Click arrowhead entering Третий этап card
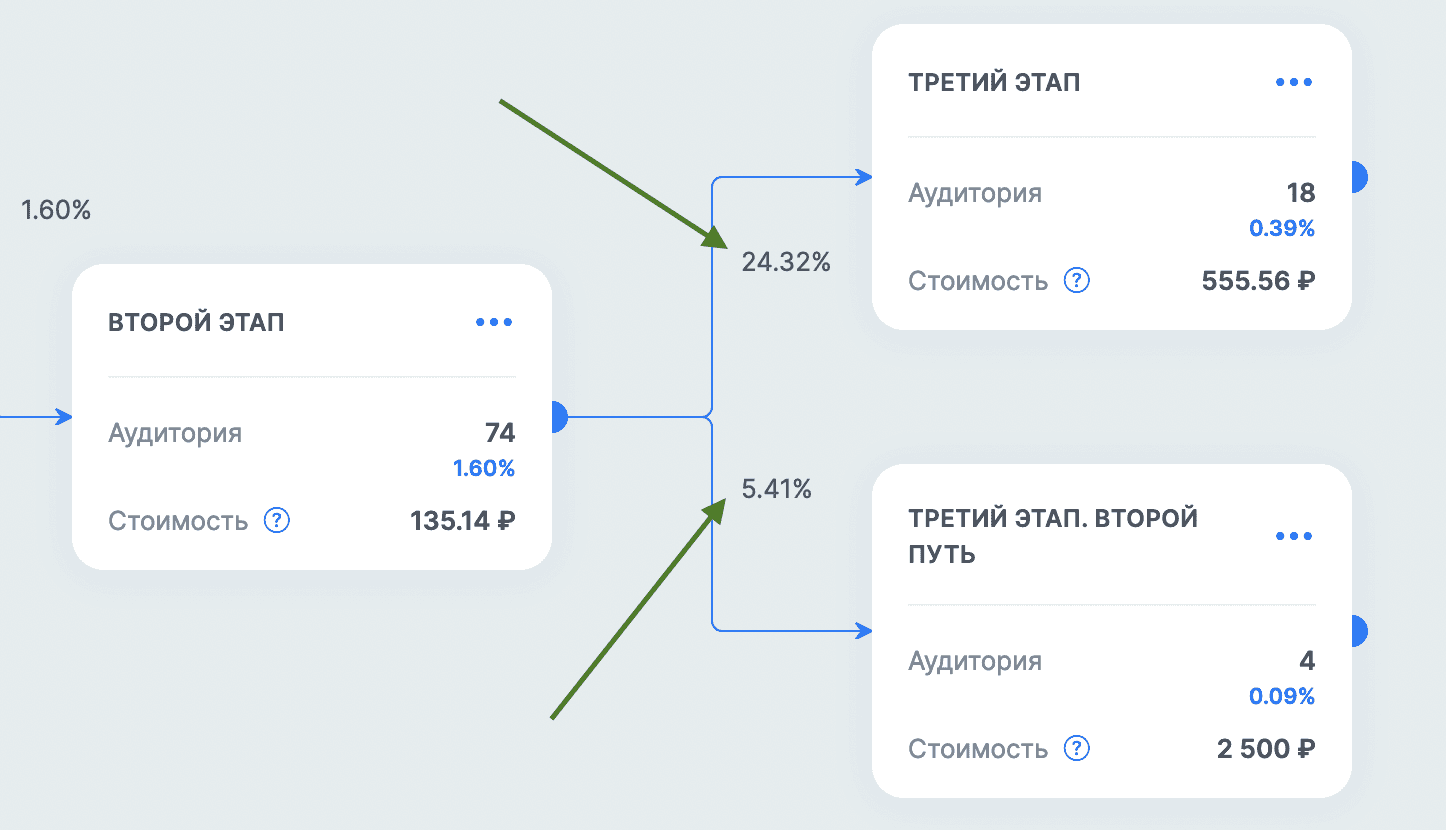 (864, 178)
